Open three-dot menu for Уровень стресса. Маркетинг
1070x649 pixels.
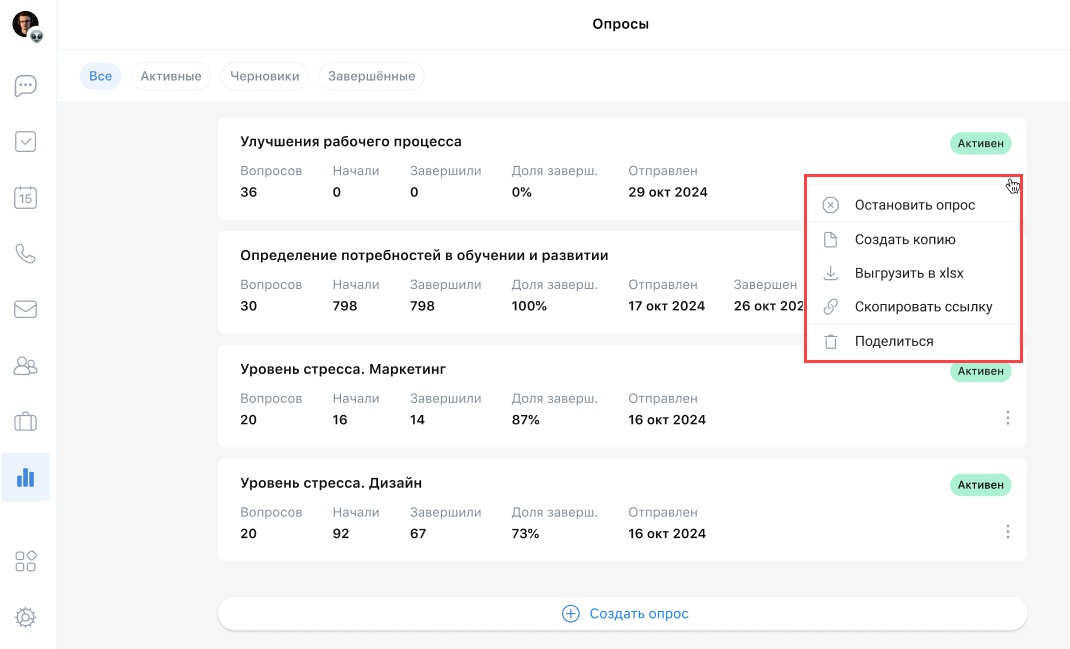[x=1007, y=418]
